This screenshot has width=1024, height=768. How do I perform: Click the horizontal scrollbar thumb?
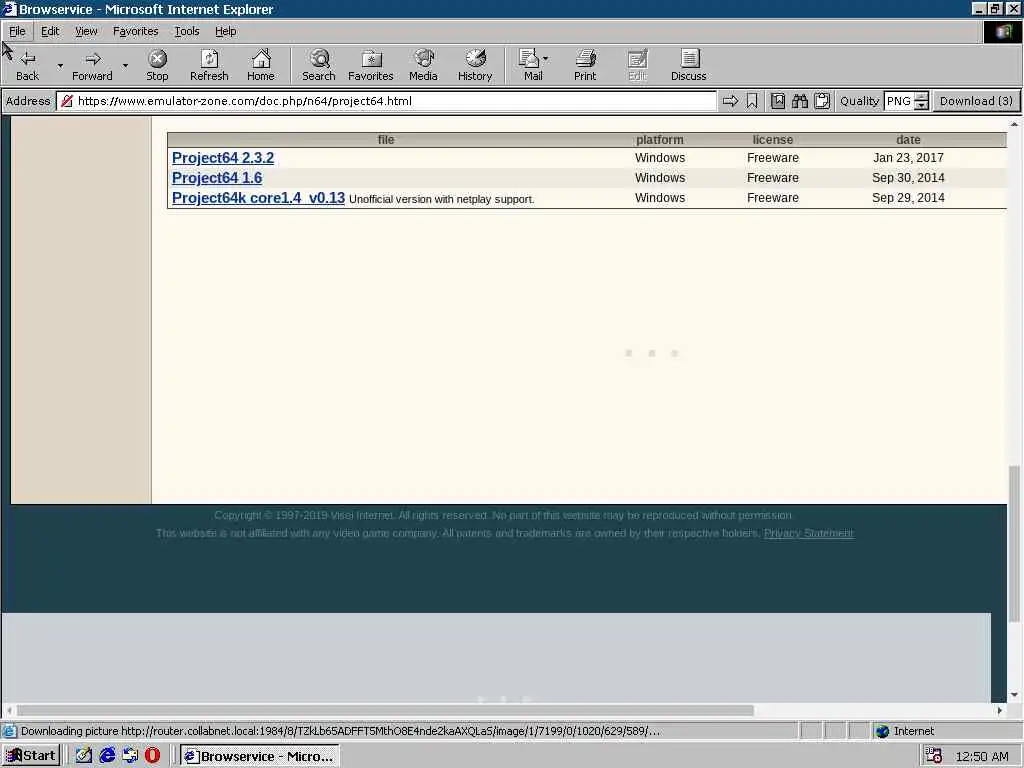[385, 710]
